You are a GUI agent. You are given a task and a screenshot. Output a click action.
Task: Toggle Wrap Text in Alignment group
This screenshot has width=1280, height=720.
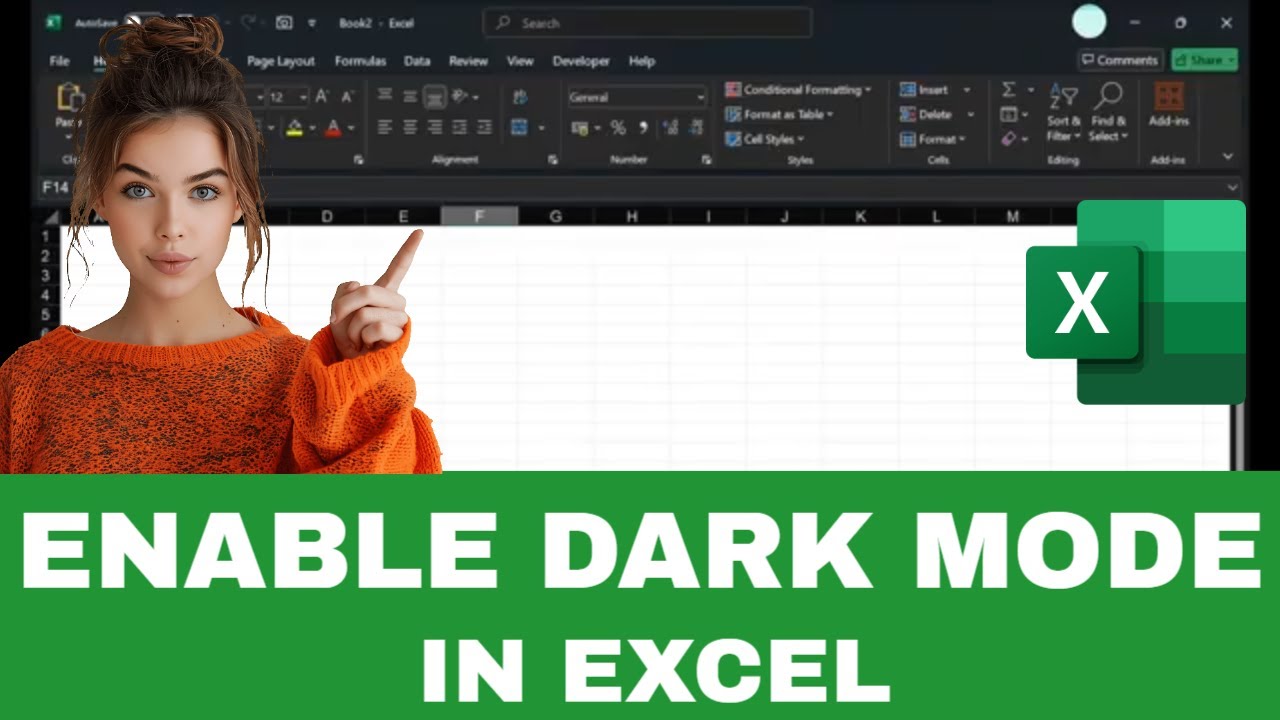coord(519,97)
